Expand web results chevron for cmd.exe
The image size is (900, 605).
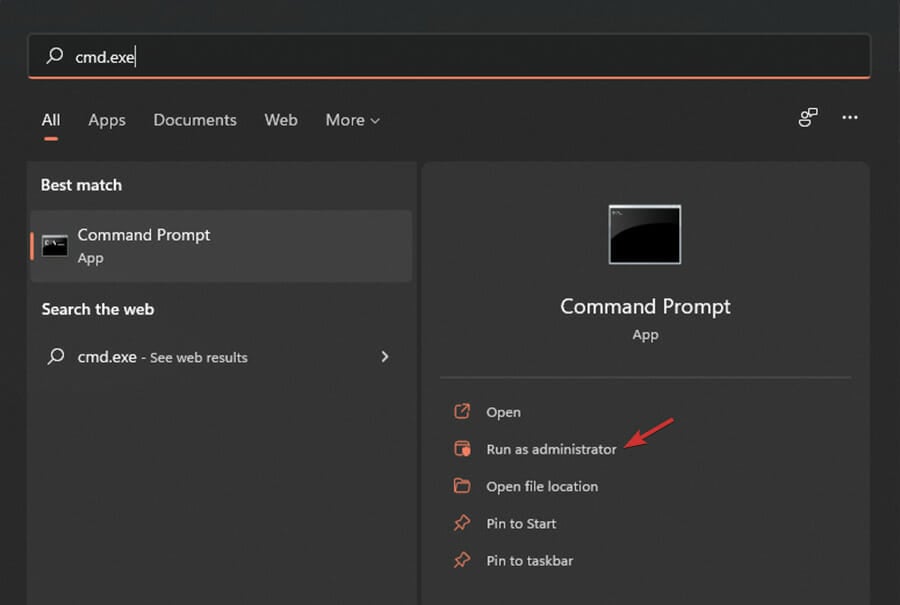tap(385, 356)
